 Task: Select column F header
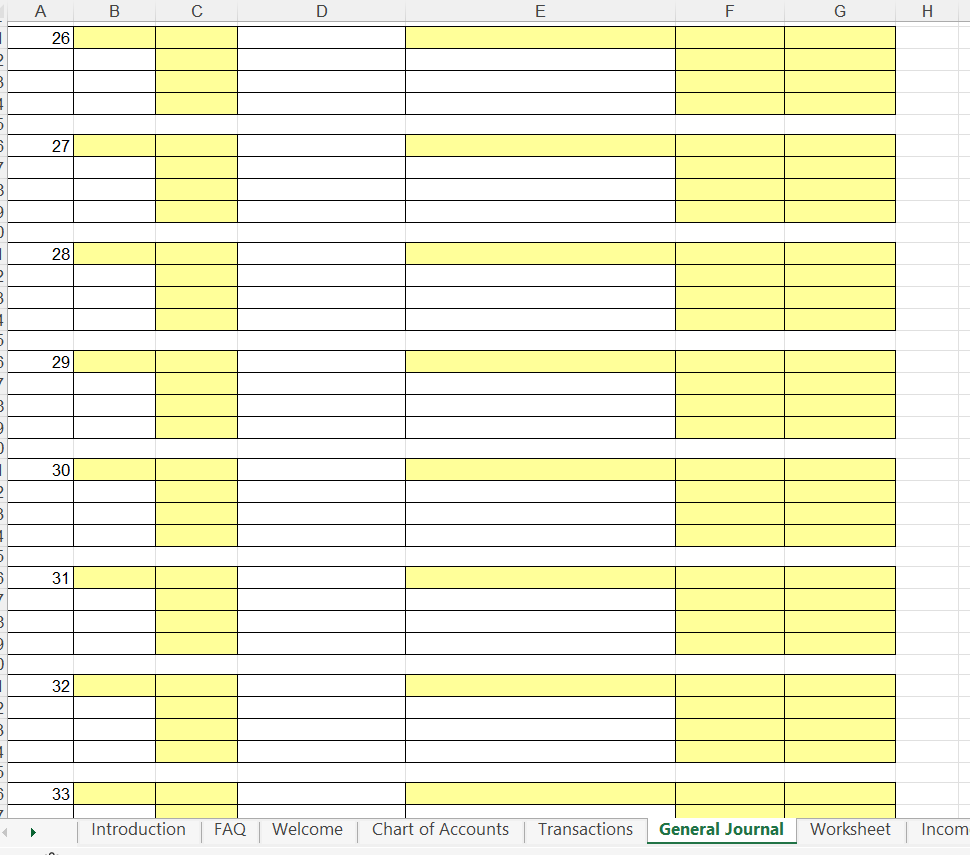tap(730, 11)
